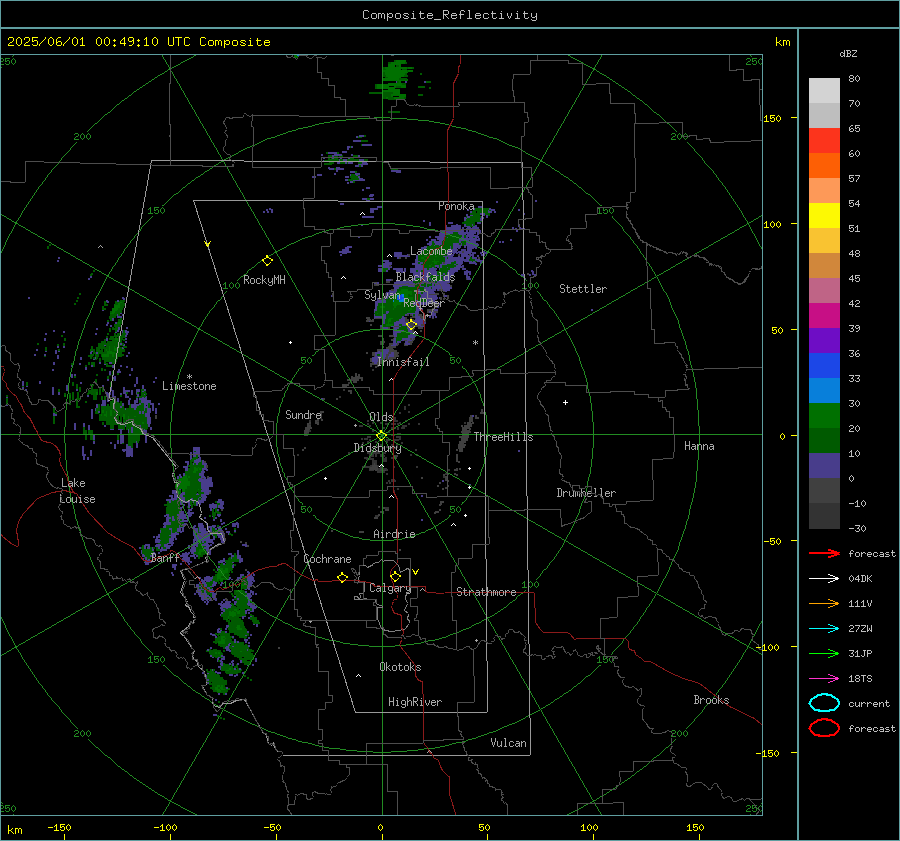
Task: Click the dBZ legend heading
Action: pos(848,53)
